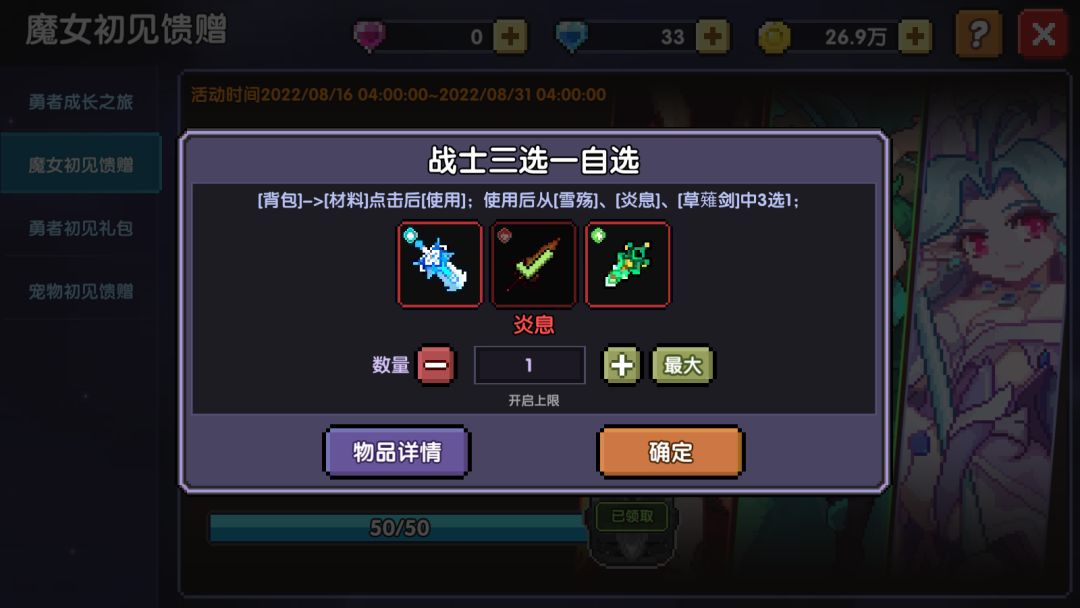The width and height of the screenshot is (1080, 608).
Task: Decrease quantity with red minus button
Action: [x=435, y=364]
